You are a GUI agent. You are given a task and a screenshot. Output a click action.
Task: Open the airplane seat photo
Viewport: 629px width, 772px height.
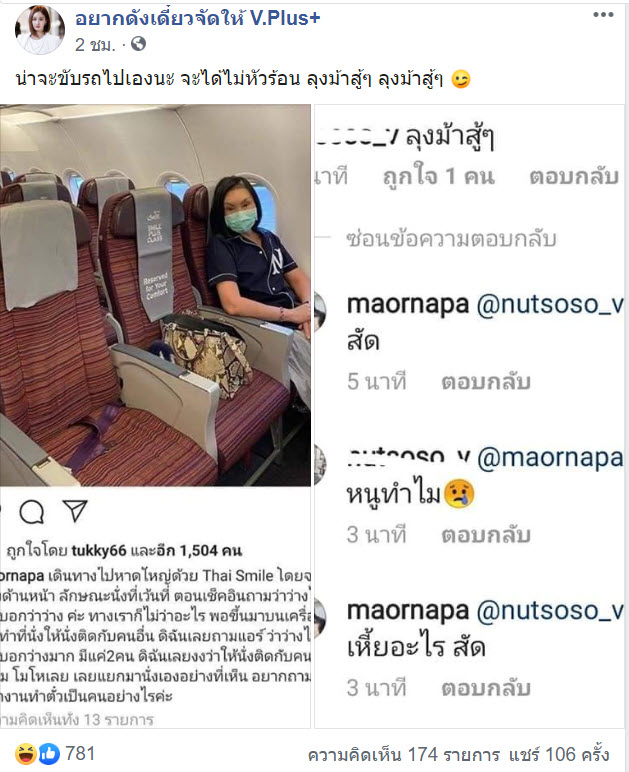click(x=155, y=295)
